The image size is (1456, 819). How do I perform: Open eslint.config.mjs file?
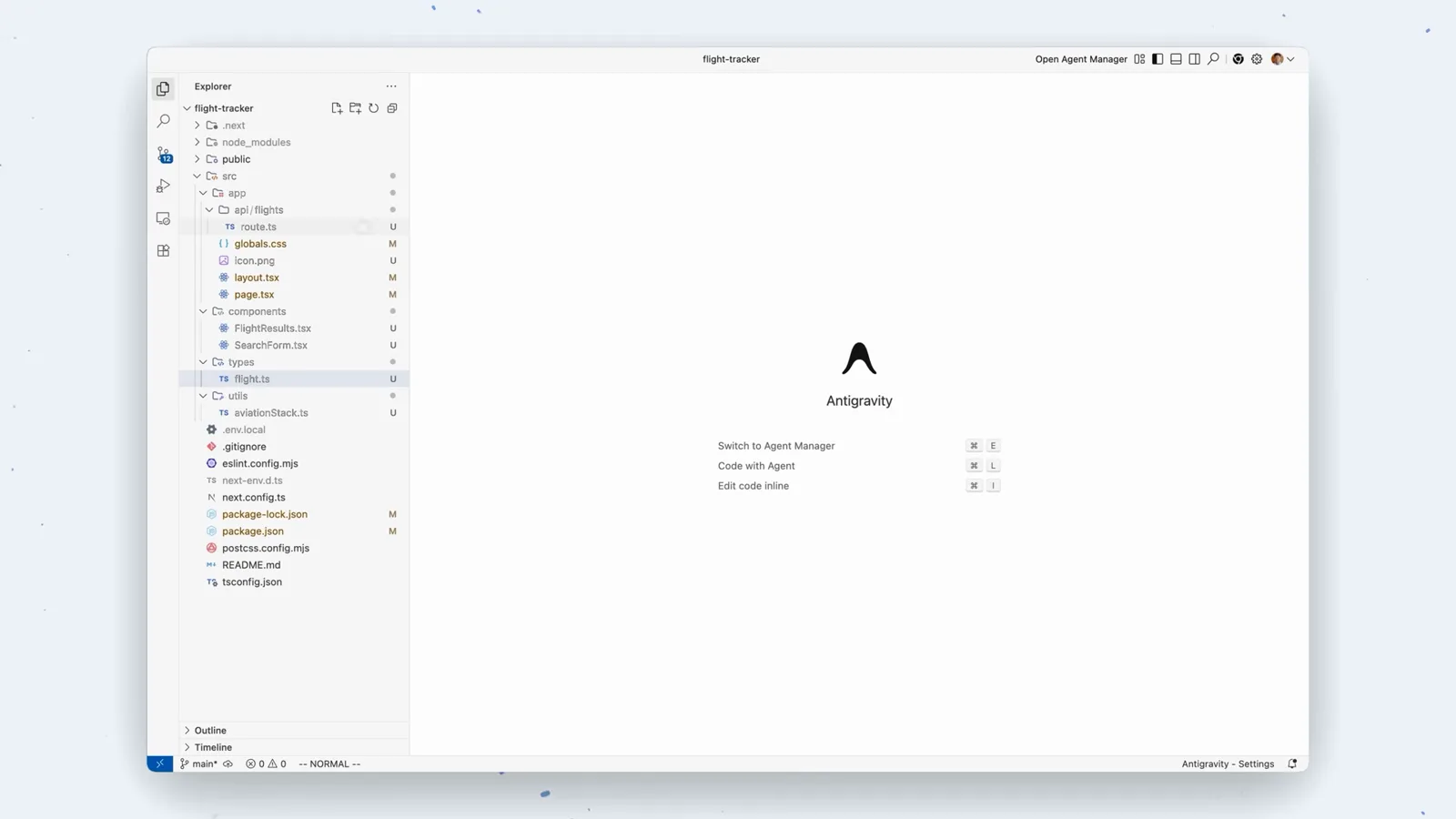click(x=294, y=463)
